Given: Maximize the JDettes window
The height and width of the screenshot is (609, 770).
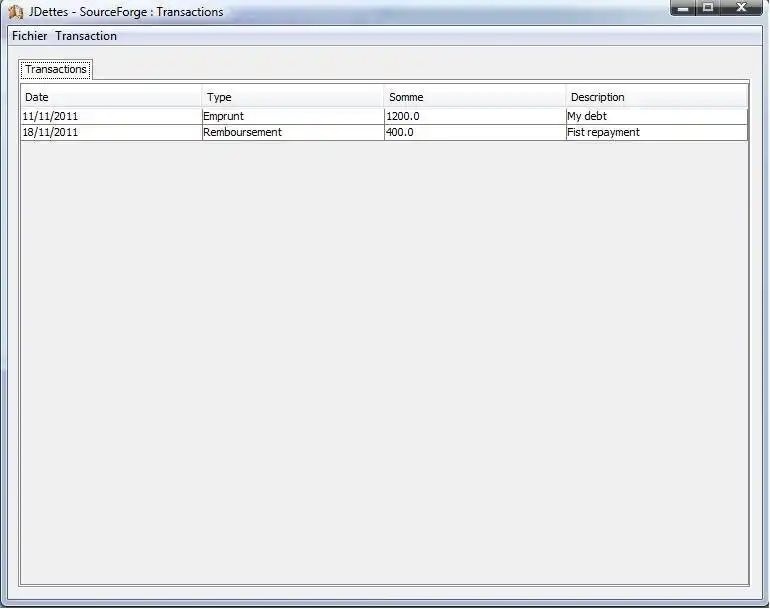Looking at the screenshot, I should (708, 7).
